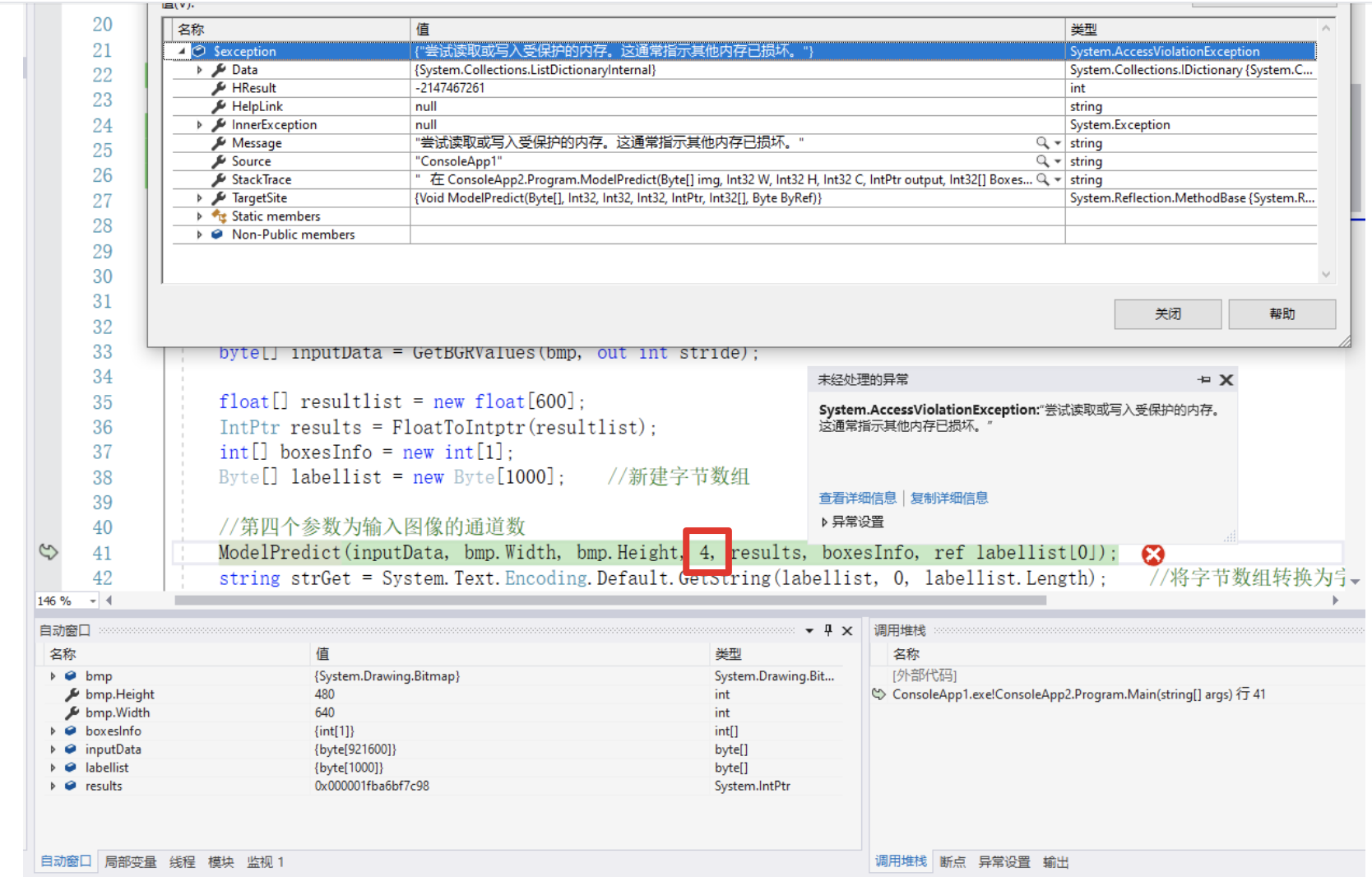Open text visualizer for Source value

[x=1042, y=161]
